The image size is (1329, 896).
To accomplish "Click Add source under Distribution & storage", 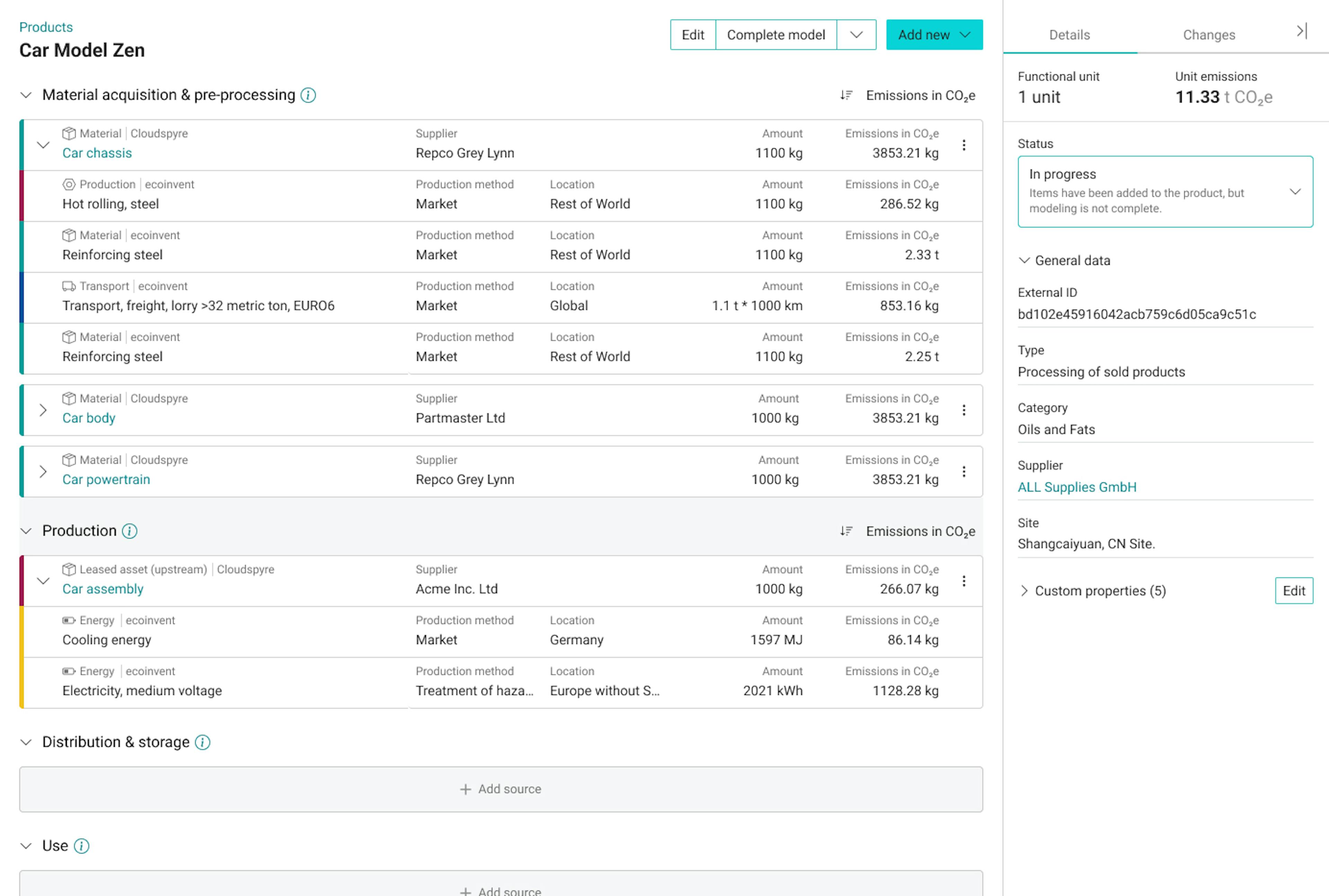I will 500,789.
